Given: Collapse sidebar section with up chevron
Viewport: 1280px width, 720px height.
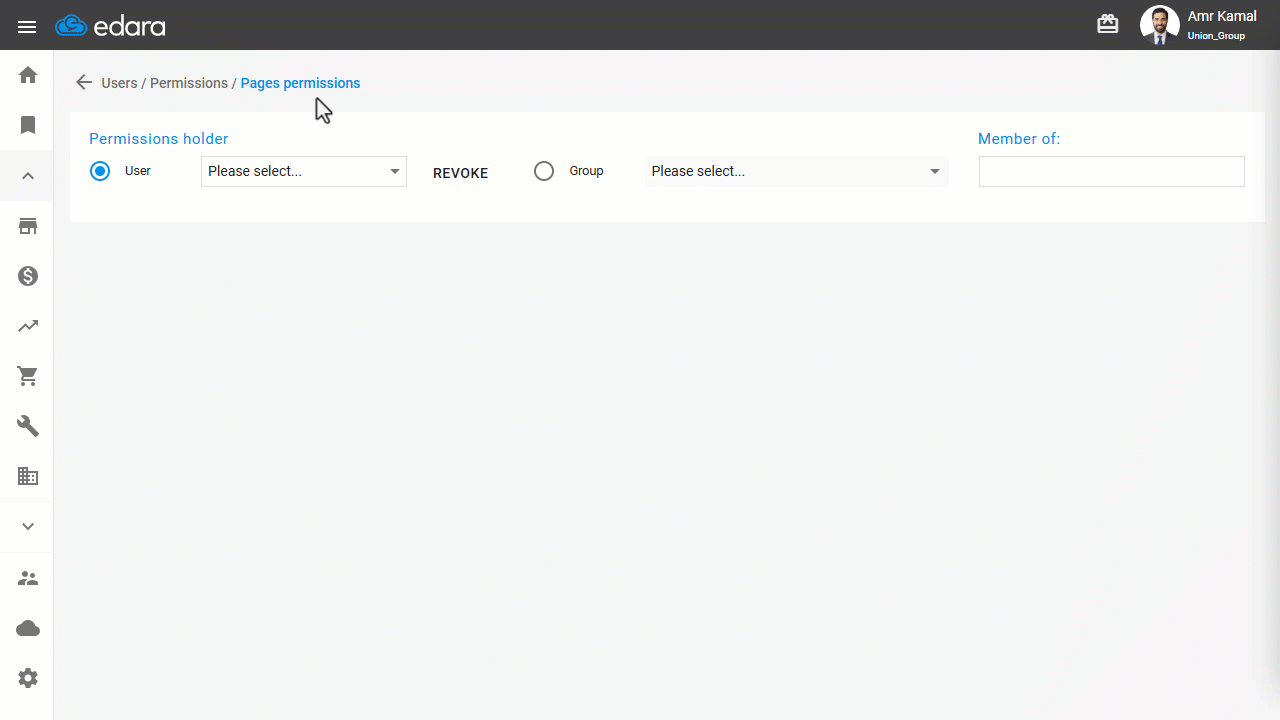Looking at the screenshot, I should pyautogui.click(x=28, y=176).
